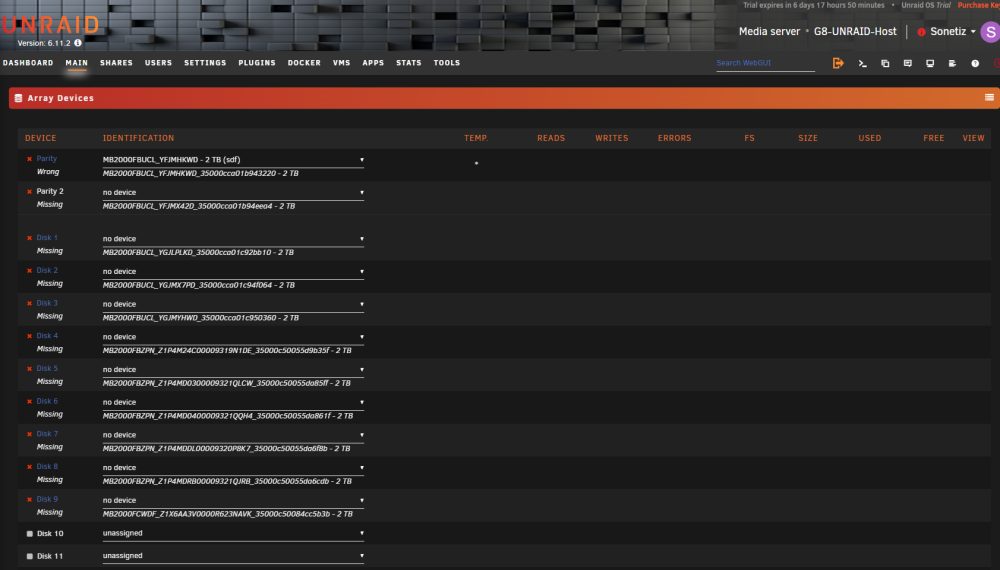Open the Users tab
The height and width of the screenshot is (570, 1000).
coord(158,63)
